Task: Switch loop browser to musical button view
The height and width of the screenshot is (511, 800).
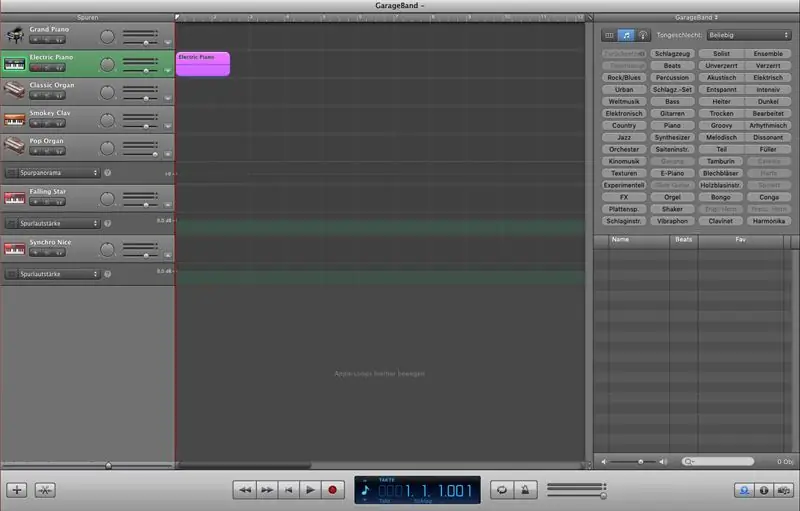Action: pyautogui.click(x=626, y=35)
